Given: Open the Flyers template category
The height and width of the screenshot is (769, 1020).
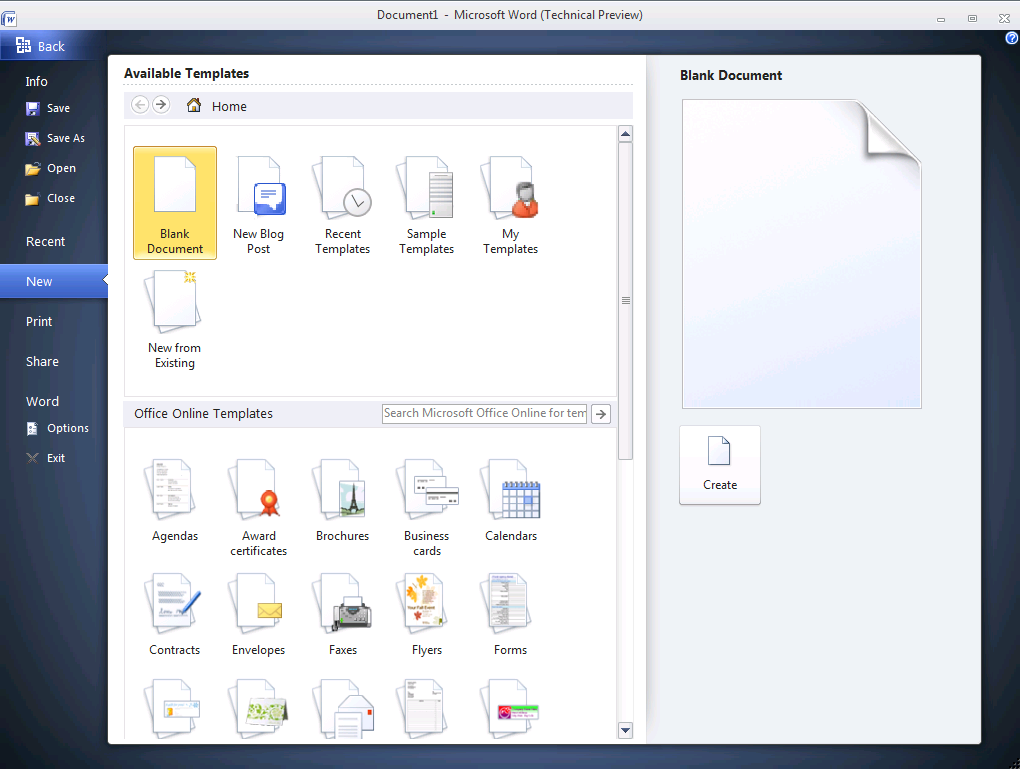Looking at the screenshot, I should click(426, 615).
